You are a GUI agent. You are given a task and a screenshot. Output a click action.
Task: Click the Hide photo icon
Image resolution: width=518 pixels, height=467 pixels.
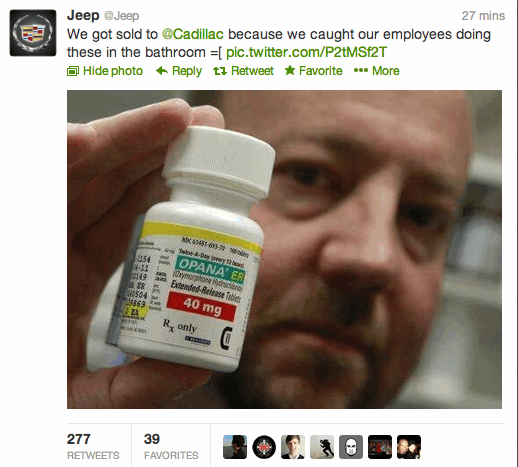point(73,71)
